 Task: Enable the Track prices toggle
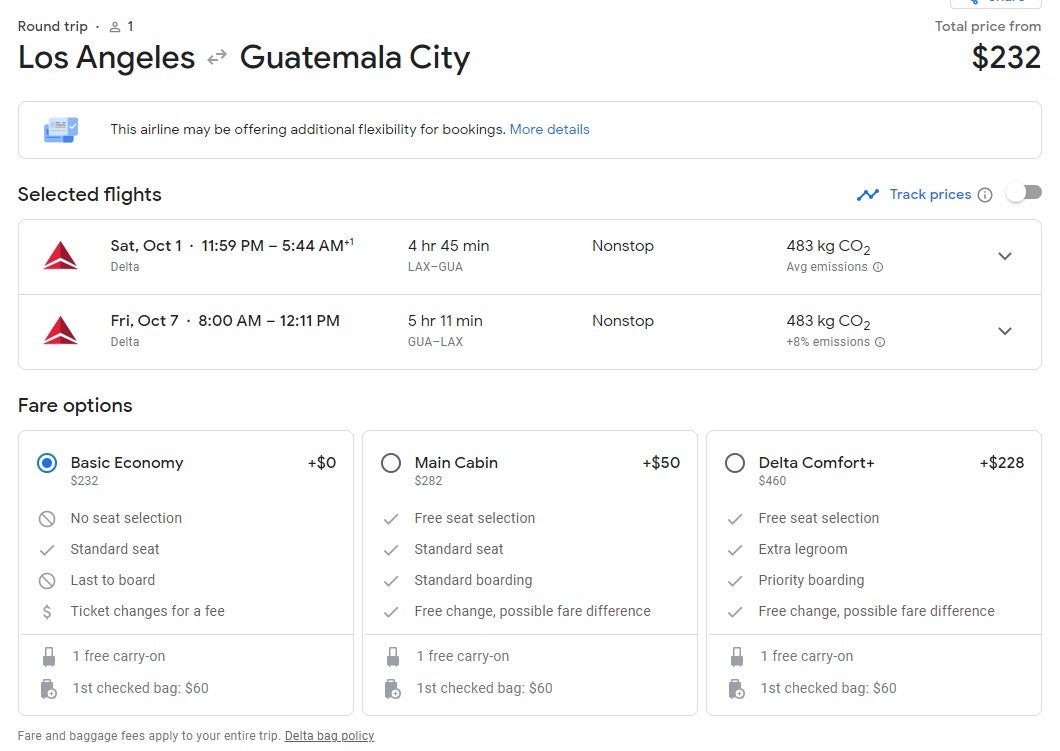[1023, 193]
